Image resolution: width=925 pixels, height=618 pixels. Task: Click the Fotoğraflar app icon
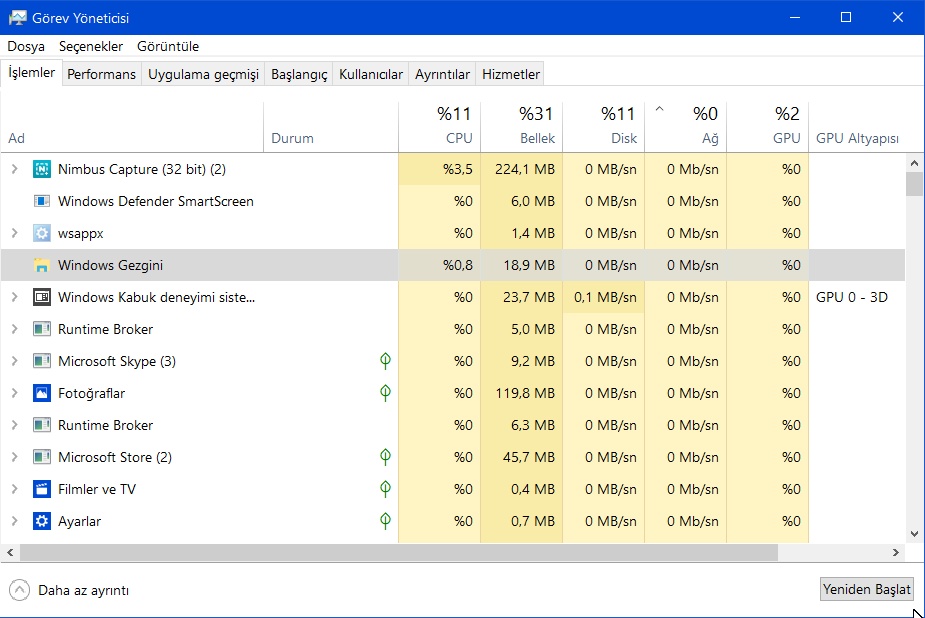tap(41, 393)
